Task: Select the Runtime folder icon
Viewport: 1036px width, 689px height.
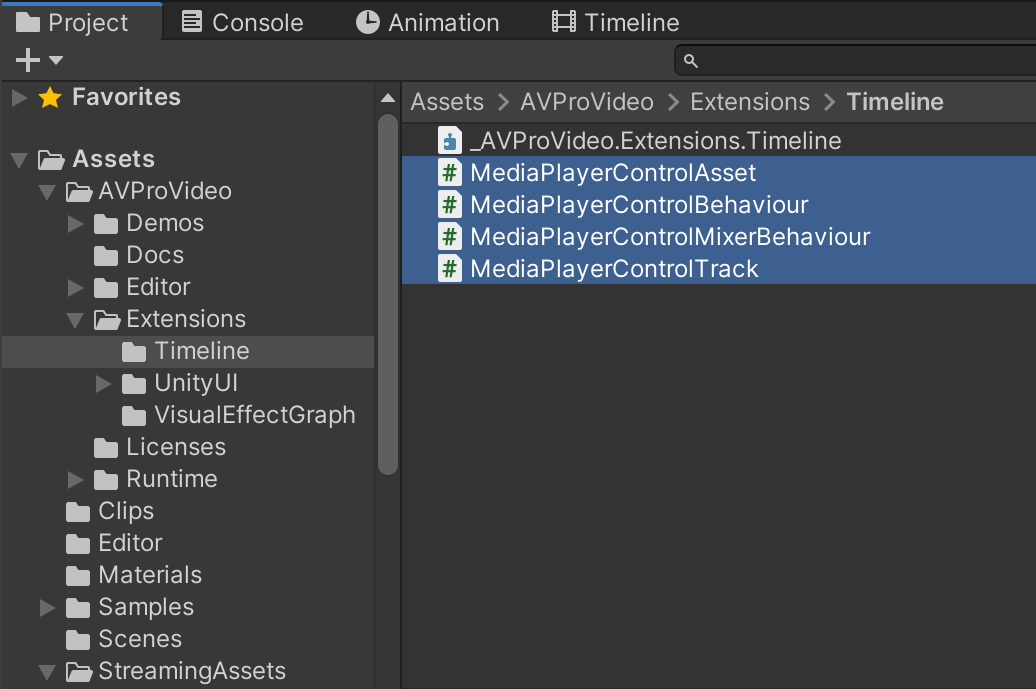Action: coord(106,480)
